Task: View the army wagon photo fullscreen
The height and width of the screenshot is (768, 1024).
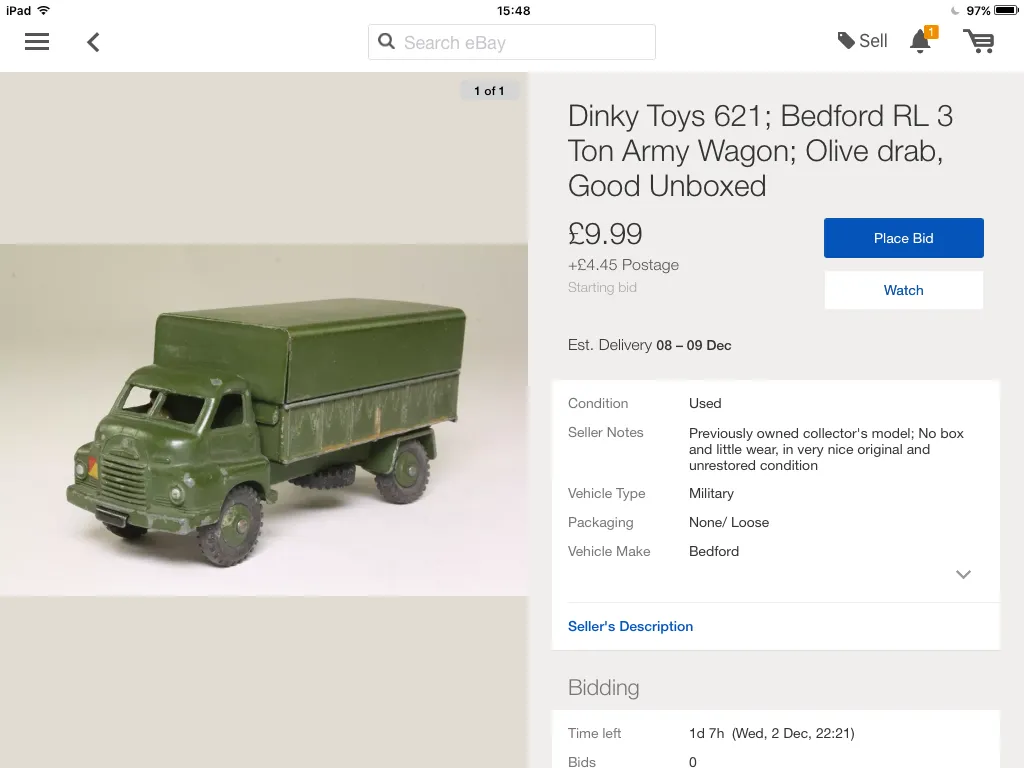Action: [264, 420]
